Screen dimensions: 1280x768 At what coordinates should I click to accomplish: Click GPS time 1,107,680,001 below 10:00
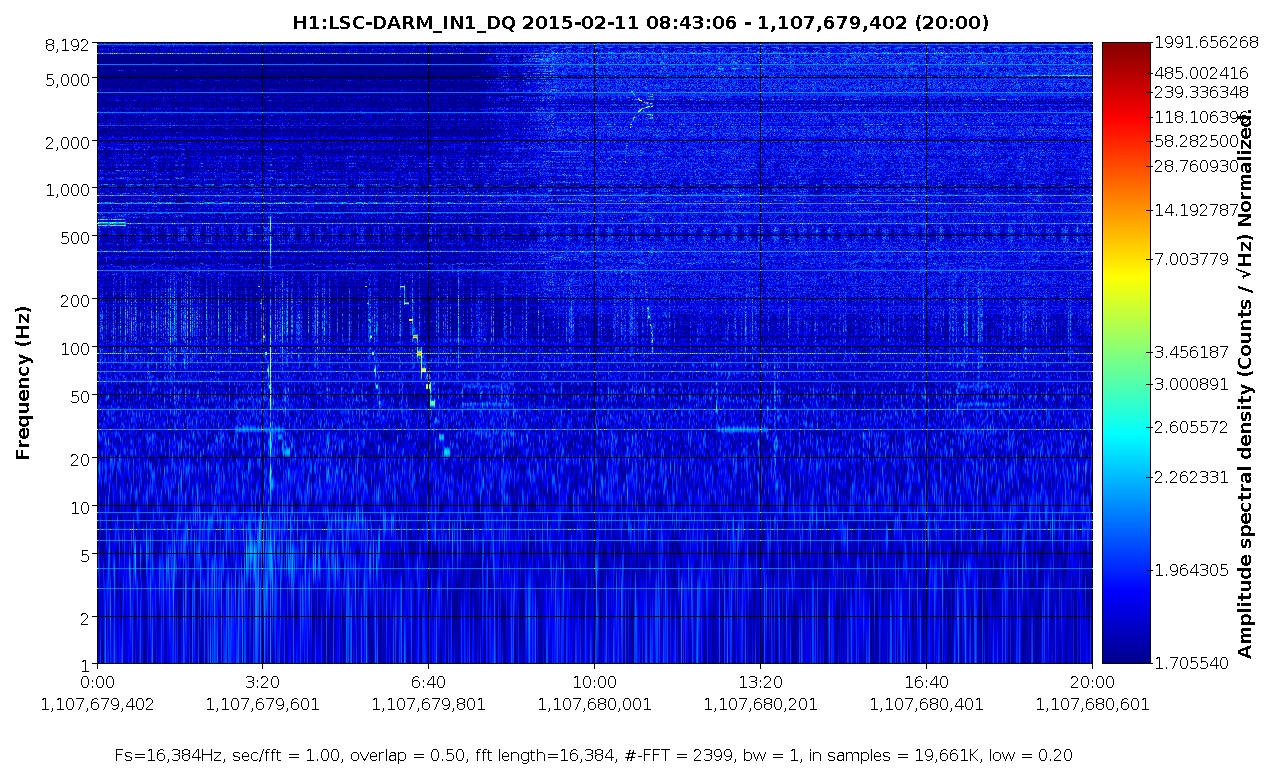(595, 704)
